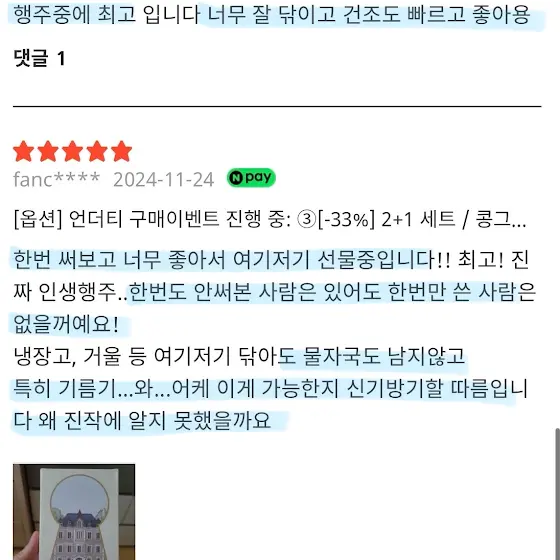Click reviewer name fanc****
Viewport: 560px width, 560px height.
[56, 179]
